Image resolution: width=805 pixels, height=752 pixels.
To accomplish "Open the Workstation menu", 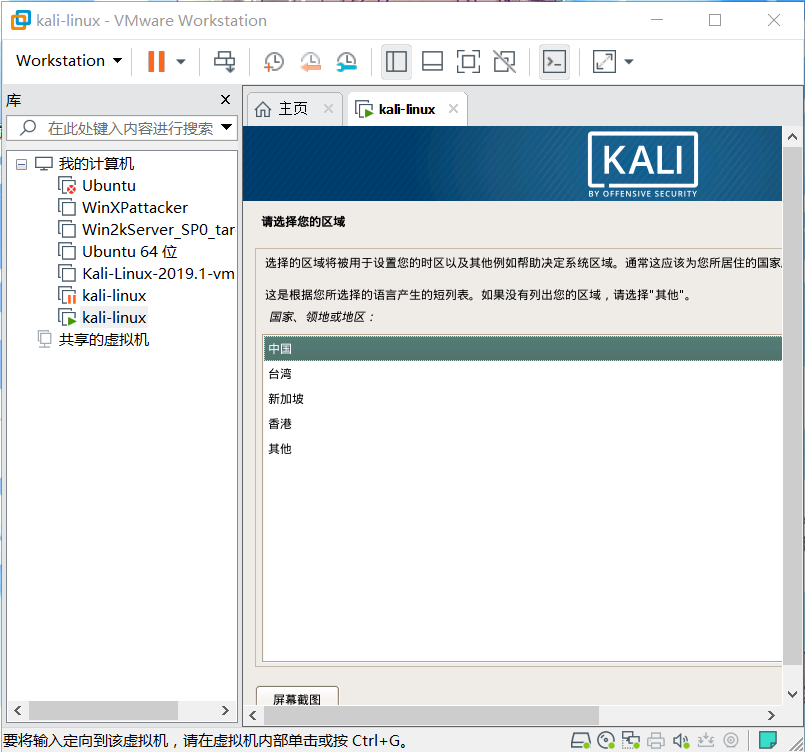I will pyautogui.click(x=69, y=61).
